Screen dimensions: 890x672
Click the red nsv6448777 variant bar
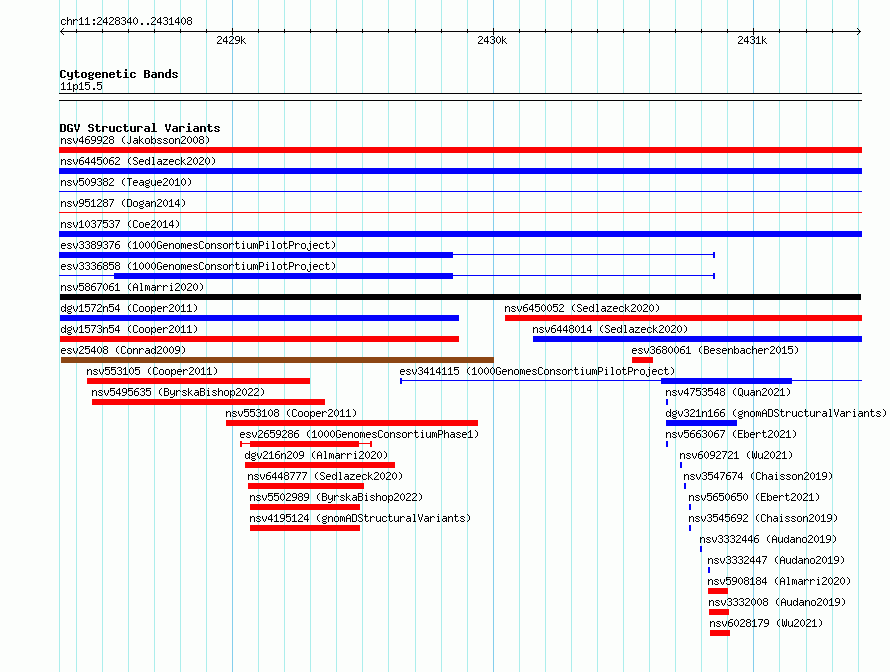(x=306, y=486)
